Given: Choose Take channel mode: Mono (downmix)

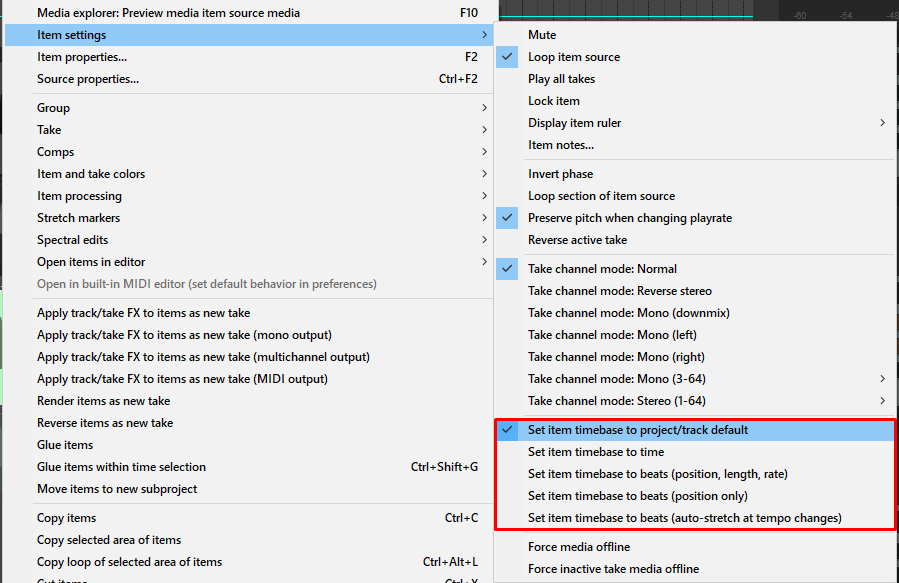Looking at the screenshot, I should click(x=629, y=313).
